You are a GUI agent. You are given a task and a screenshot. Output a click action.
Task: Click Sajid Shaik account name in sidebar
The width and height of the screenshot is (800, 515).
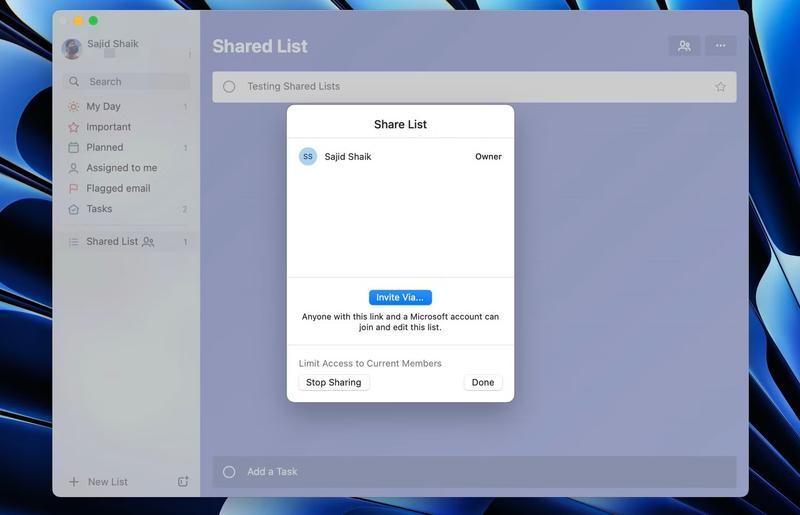113,43
